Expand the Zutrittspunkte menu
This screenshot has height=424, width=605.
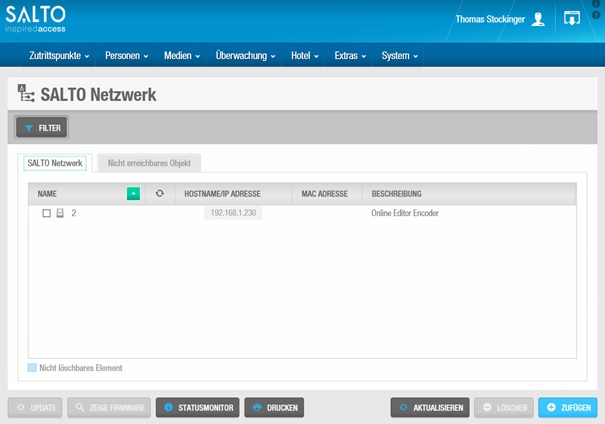pos(59,56)
